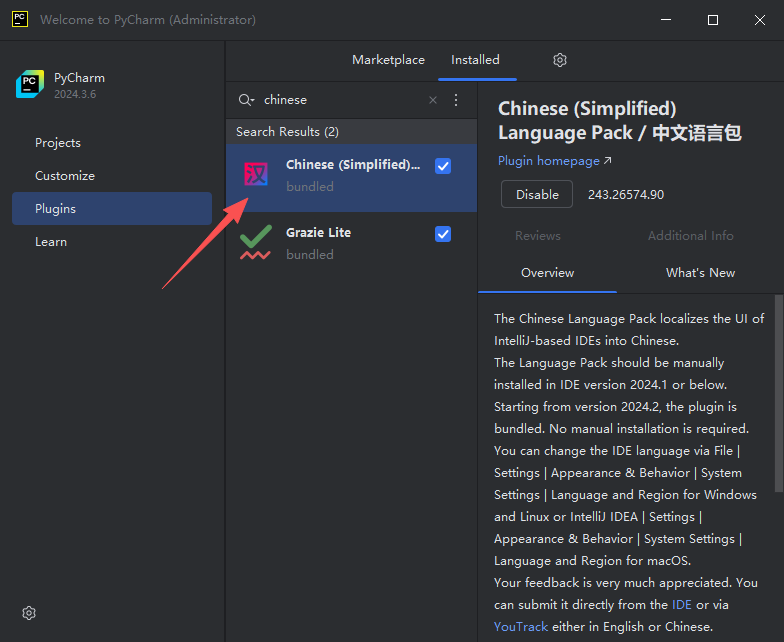The height and width of the screenshot is (642, 784).
Task: Open the What's New tab
Action: (x=700, y=273)
